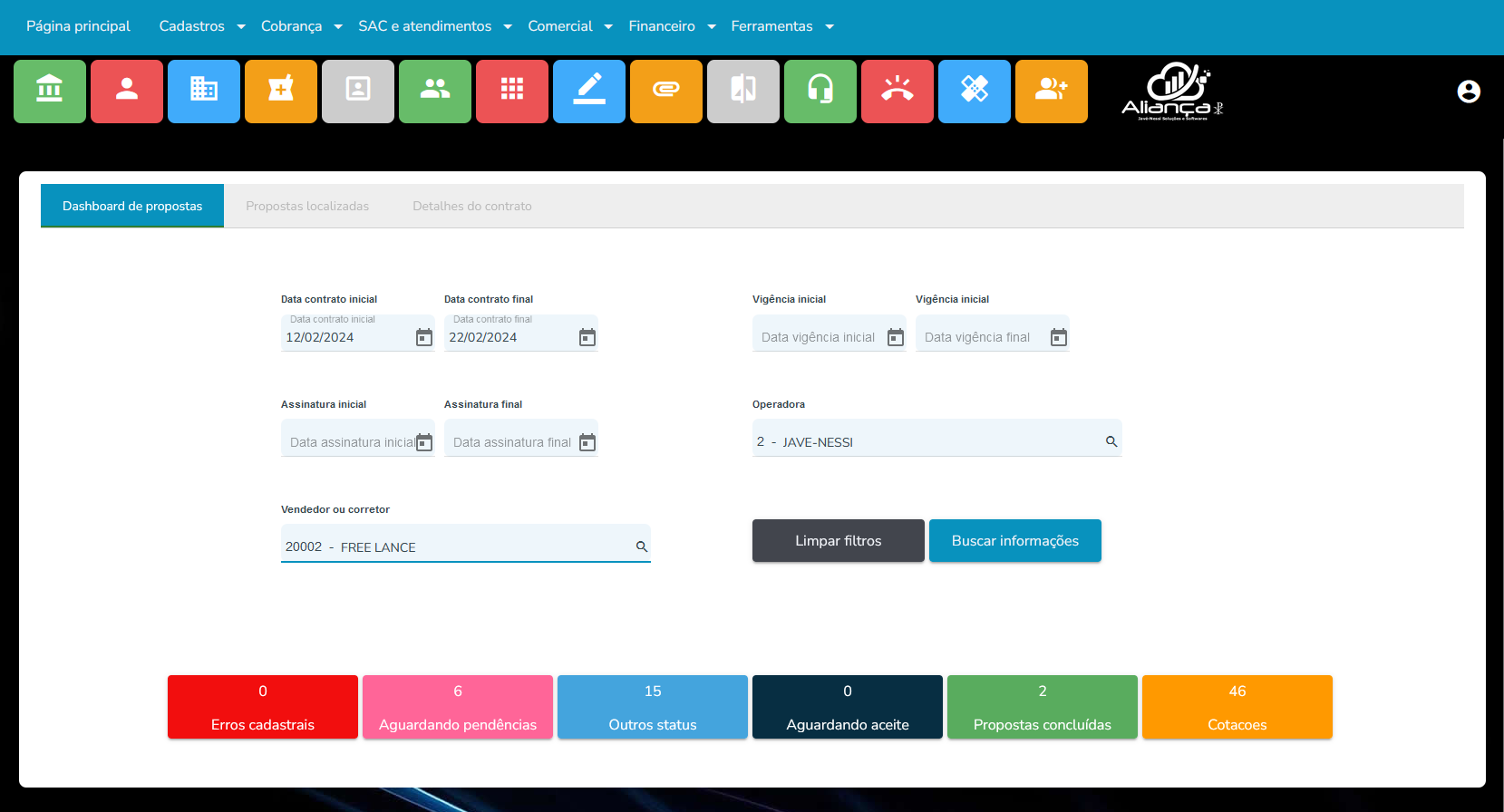Open calendar for Data contrato inicial

click(424, 338)
